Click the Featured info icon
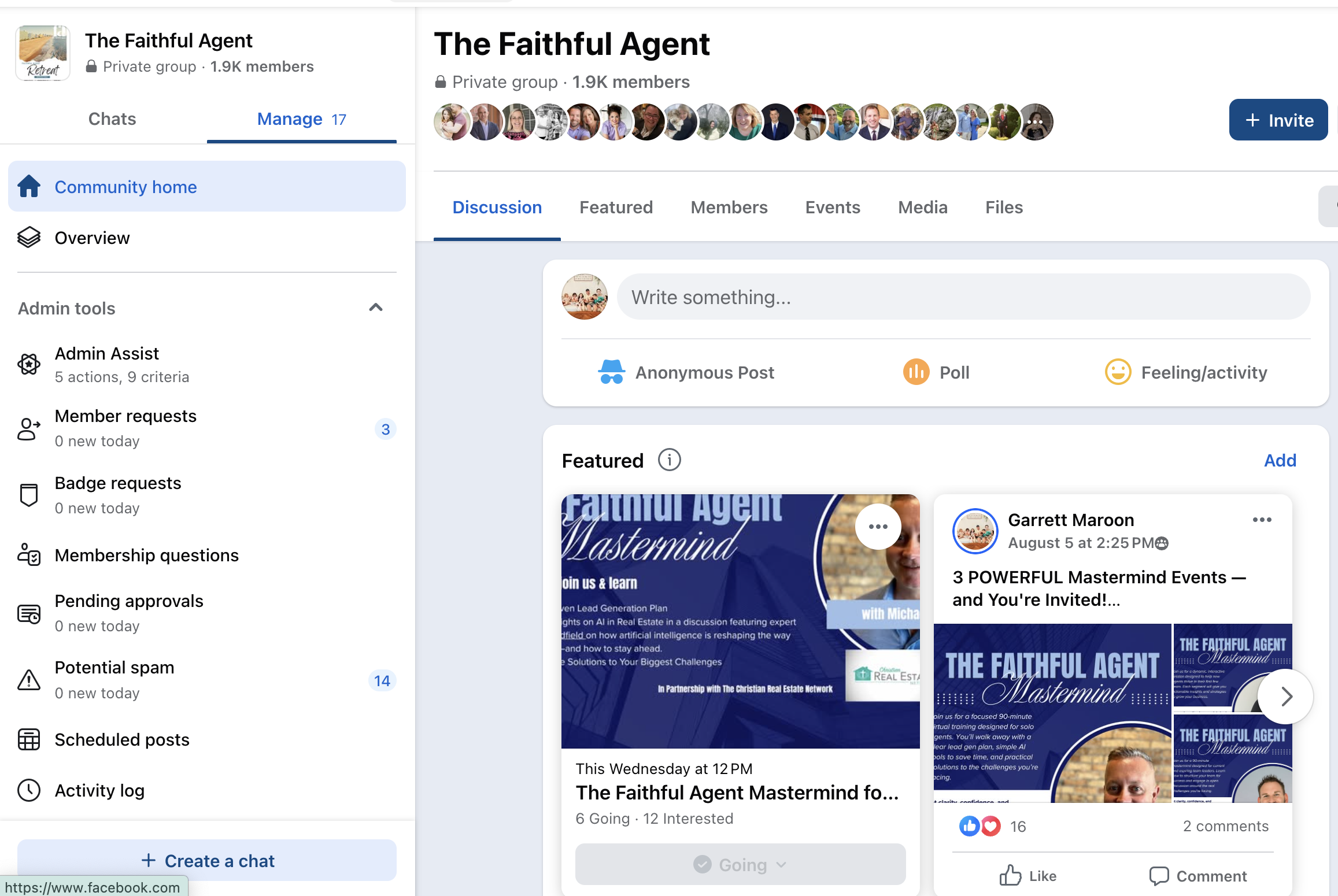Screen dimensions: 1338x896 tap(669, 461)
